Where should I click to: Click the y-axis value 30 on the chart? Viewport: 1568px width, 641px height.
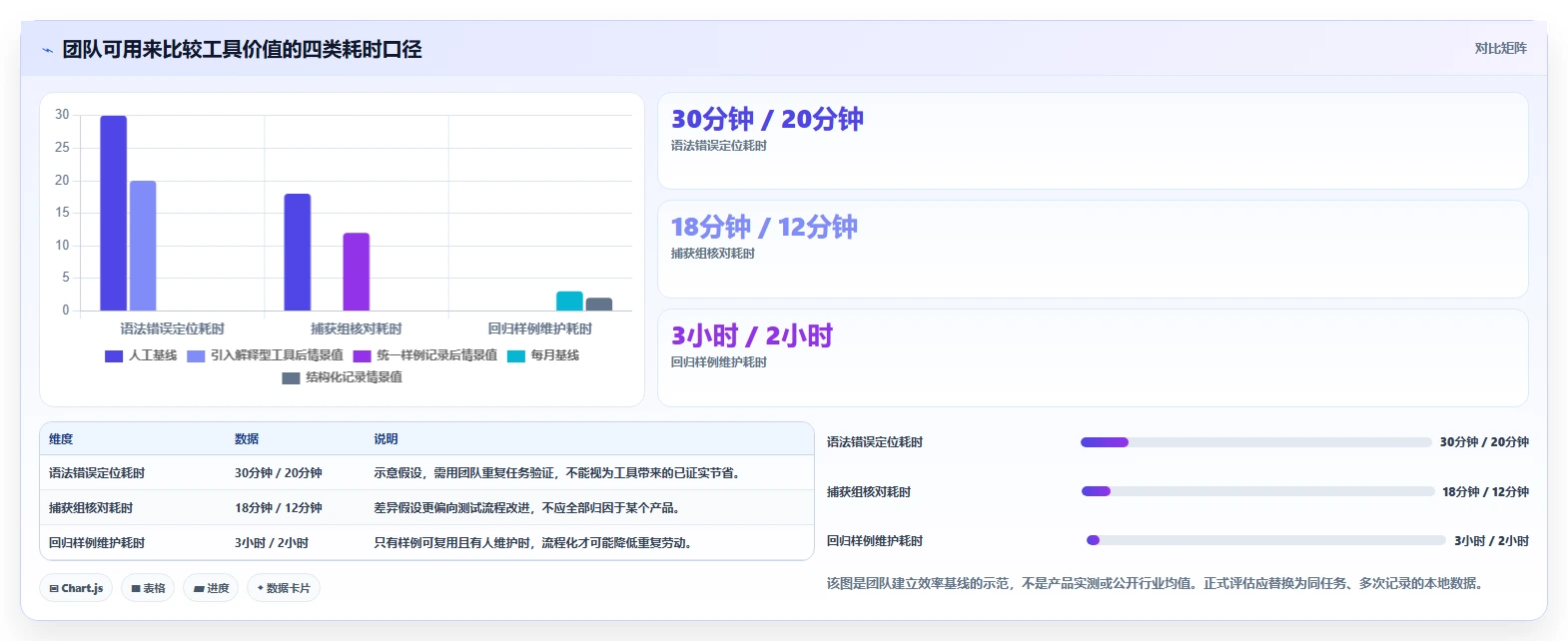[62, 115]
